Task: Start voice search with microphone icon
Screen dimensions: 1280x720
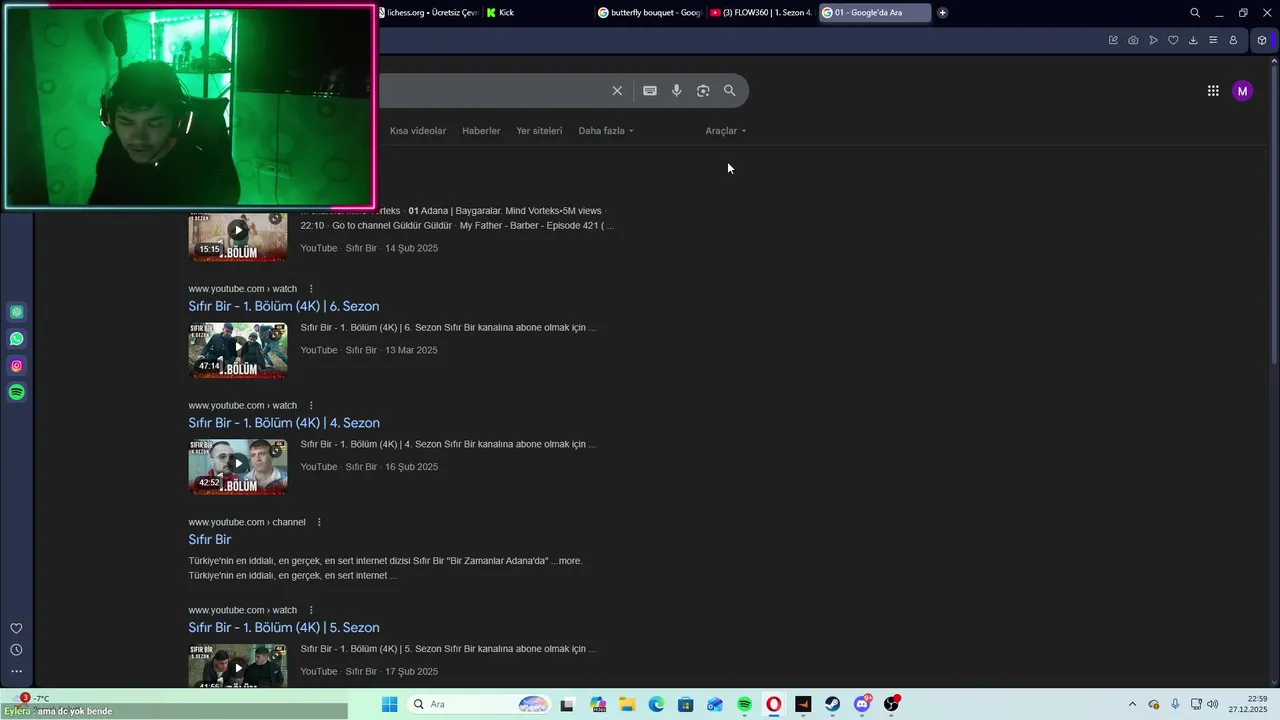Action: click(677, 91)
